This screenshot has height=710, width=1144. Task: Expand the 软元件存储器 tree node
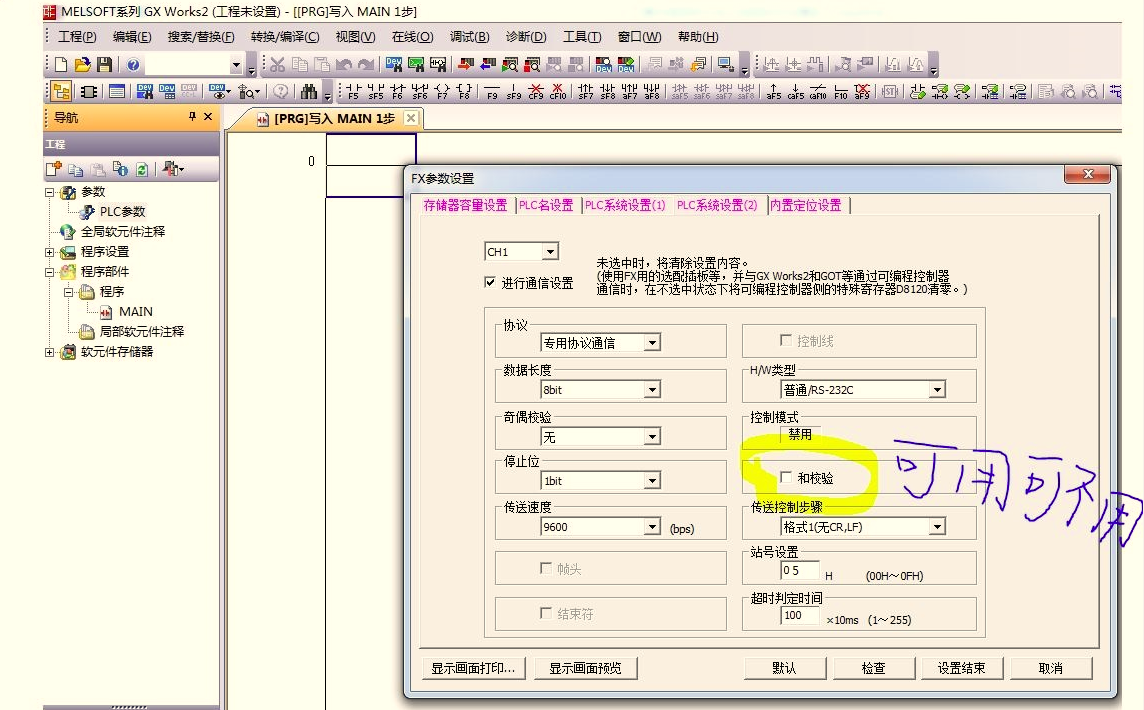(x=50, y=352)
